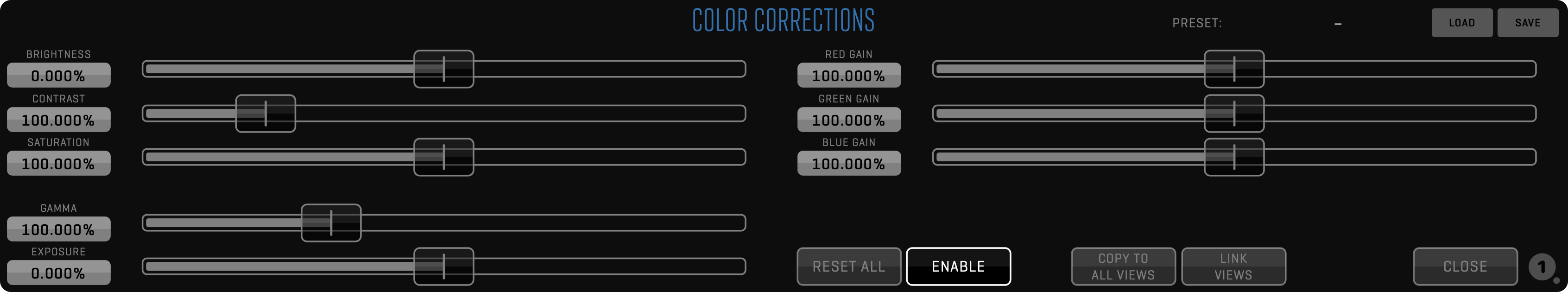Click the Brightness slider handle
1568x292 pixels.
pyautogui.click(x=444, y=69)
